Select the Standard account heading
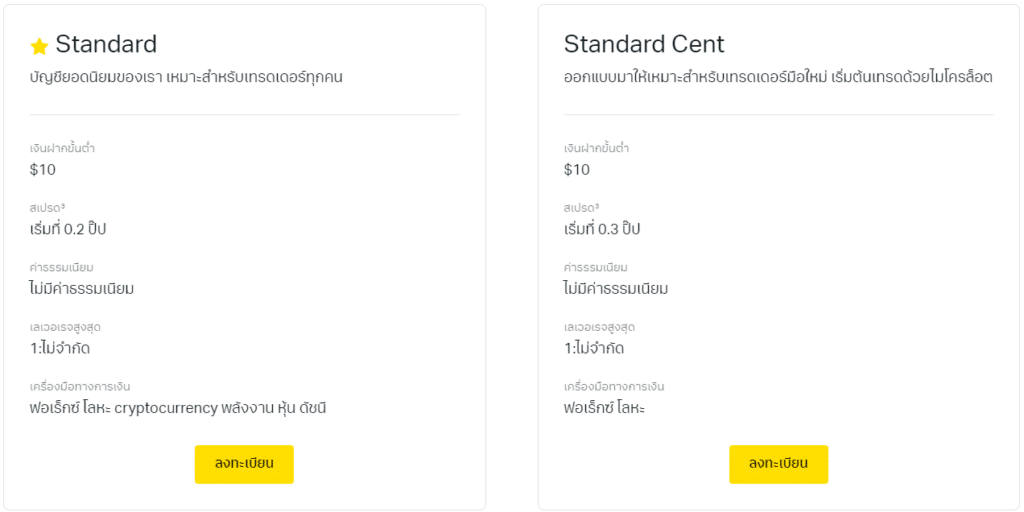This screenshot has height=512, width=1024. 106,44
